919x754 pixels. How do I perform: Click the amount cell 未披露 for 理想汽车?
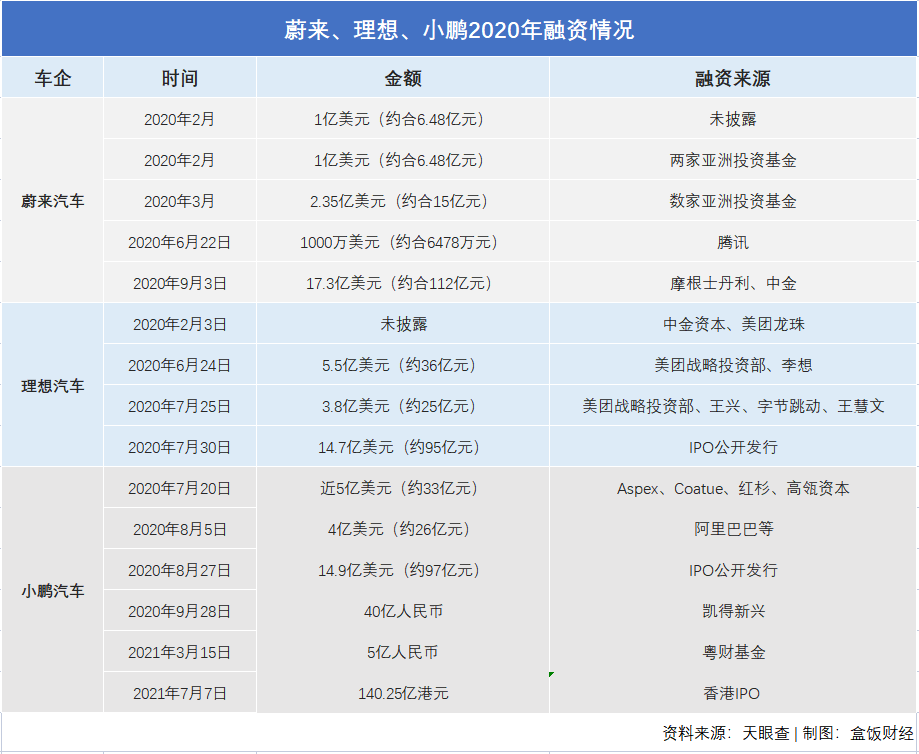[403, 324]
